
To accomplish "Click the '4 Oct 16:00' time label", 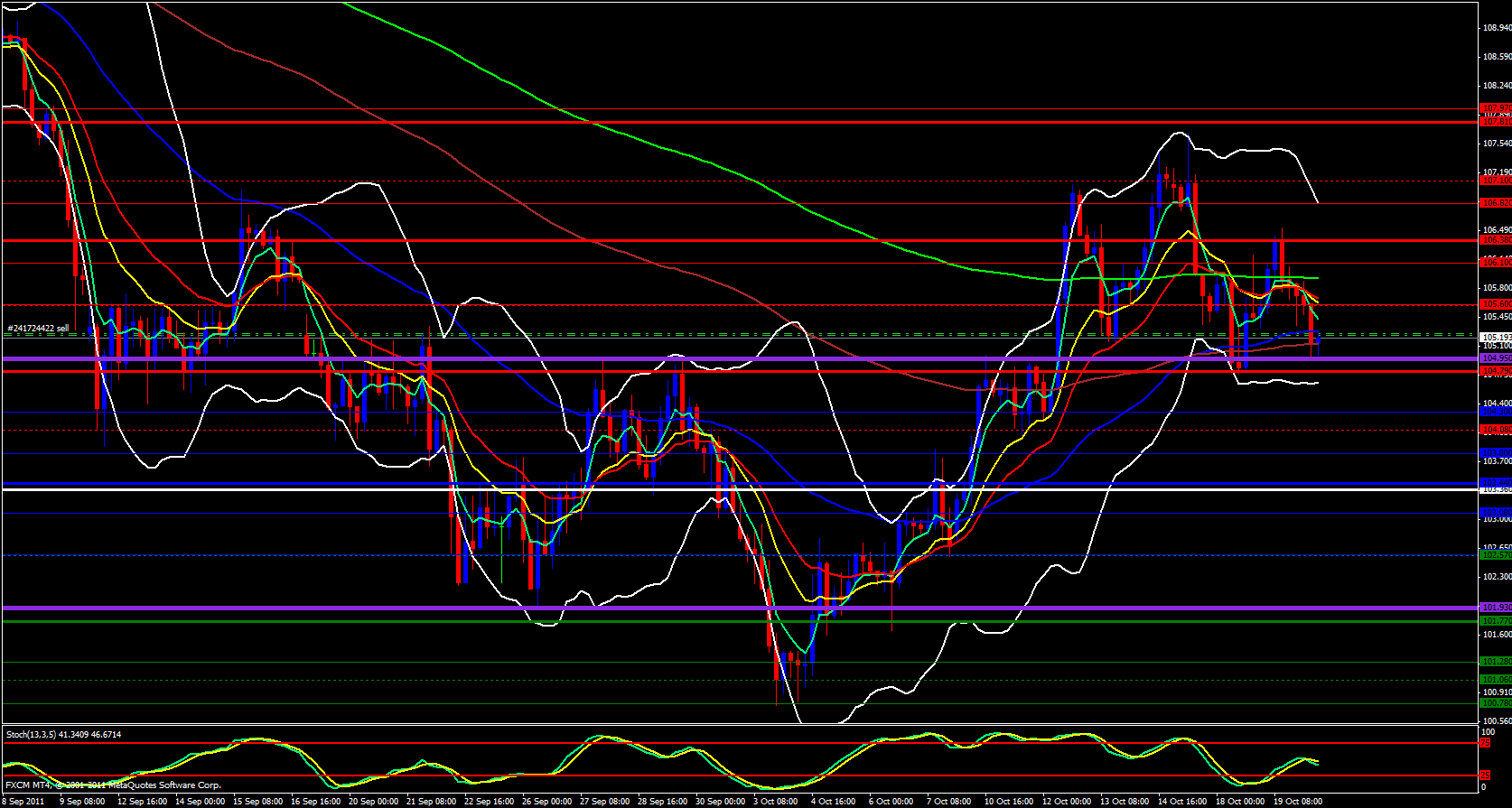I will click(x=834, y=801).
